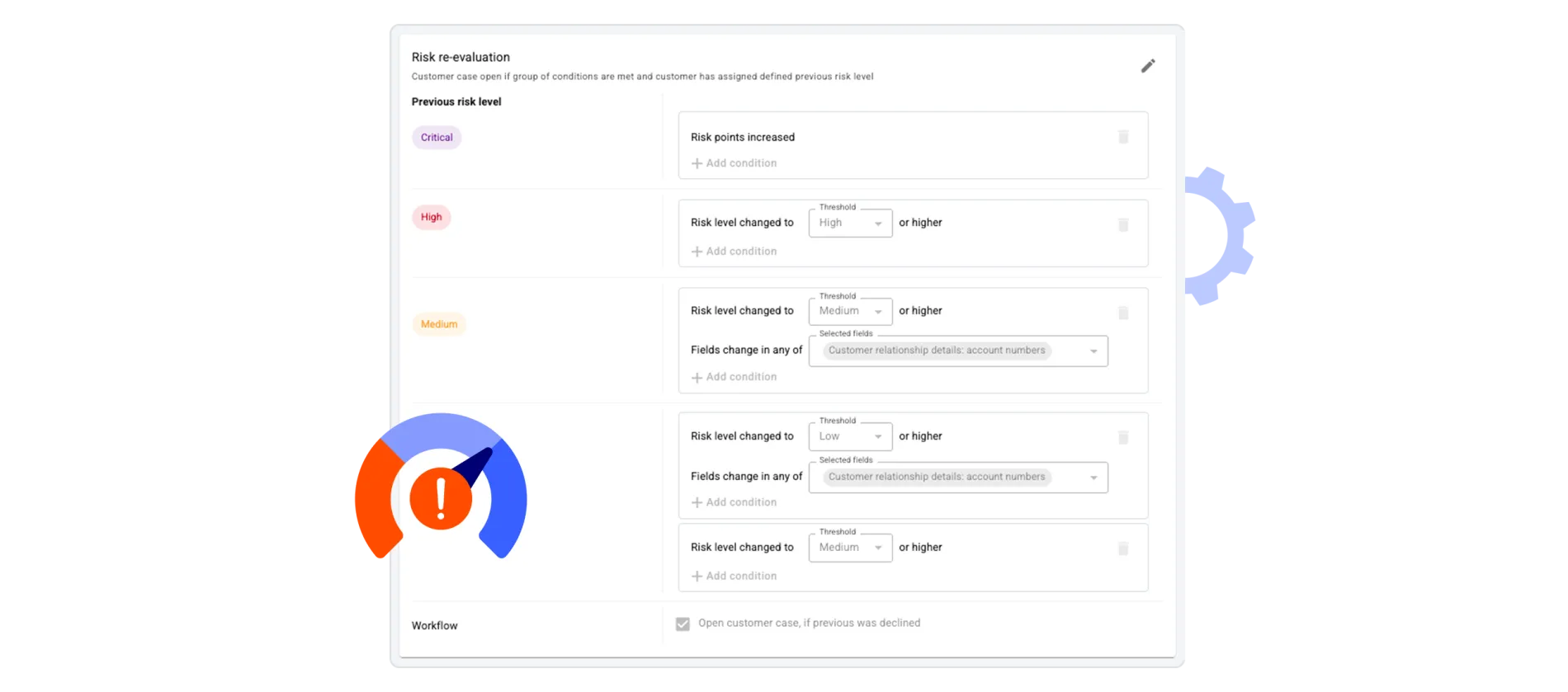Add condition in the Low threshold group
Image resolution: width=1568 pixels, height=692 pixels.
(734, 501)
